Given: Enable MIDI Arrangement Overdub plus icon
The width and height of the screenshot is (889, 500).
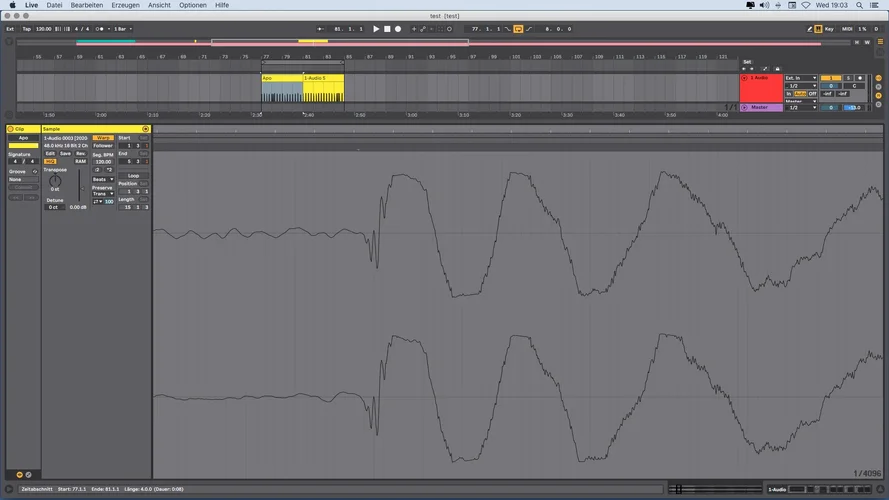Looking at the screenshot, I should (414, 29).
